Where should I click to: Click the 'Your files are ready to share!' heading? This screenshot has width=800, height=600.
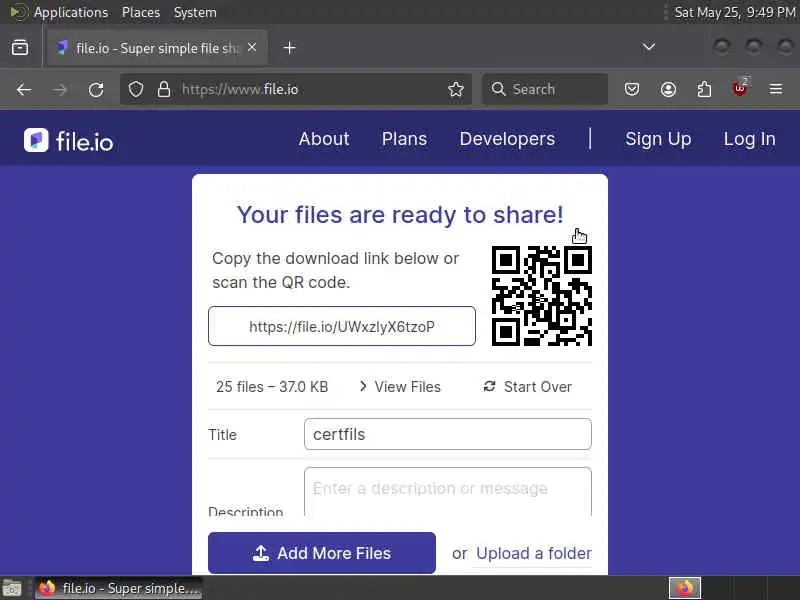400,215
